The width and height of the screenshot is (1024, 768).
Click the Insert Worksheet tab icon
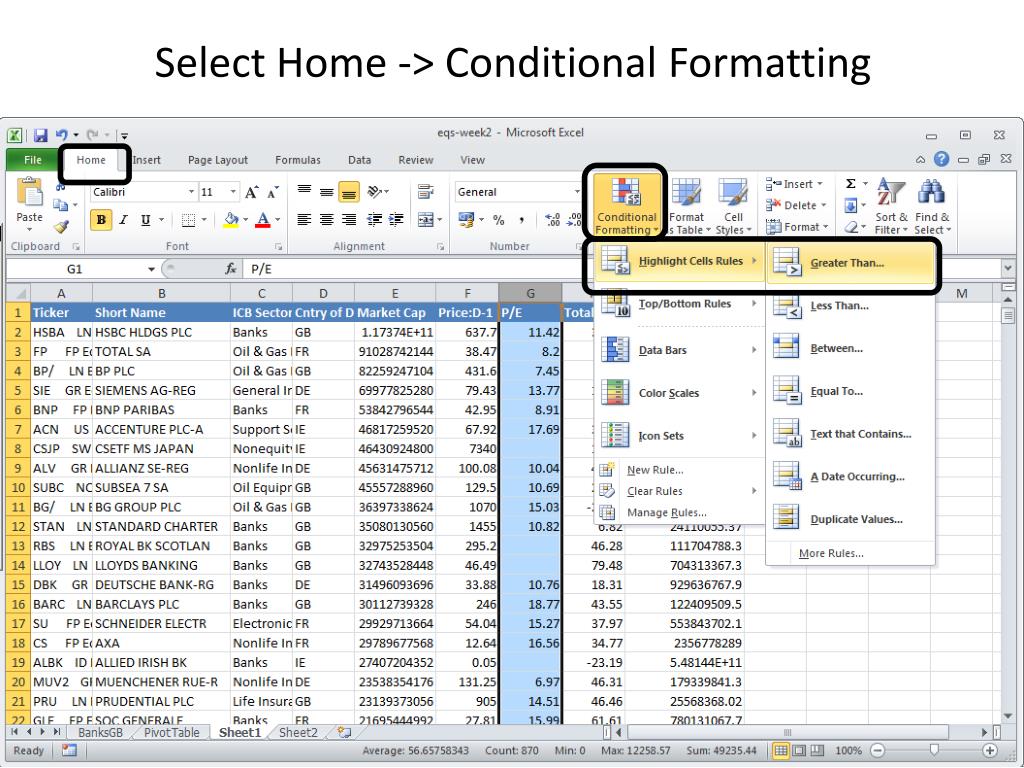[344, 733]
